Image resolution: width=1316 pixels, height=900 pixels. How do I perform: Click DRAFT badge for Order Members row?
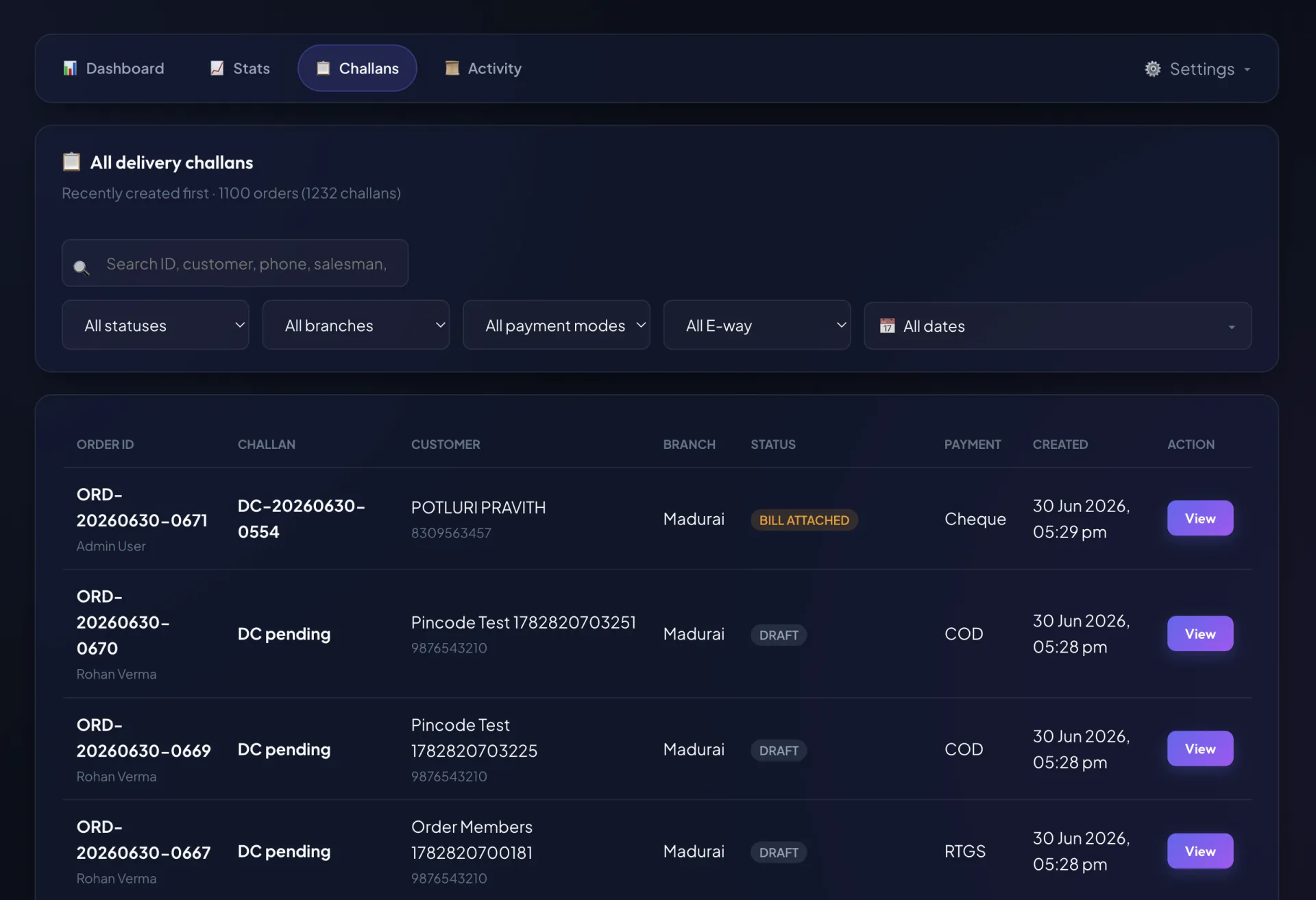point(779,852)
